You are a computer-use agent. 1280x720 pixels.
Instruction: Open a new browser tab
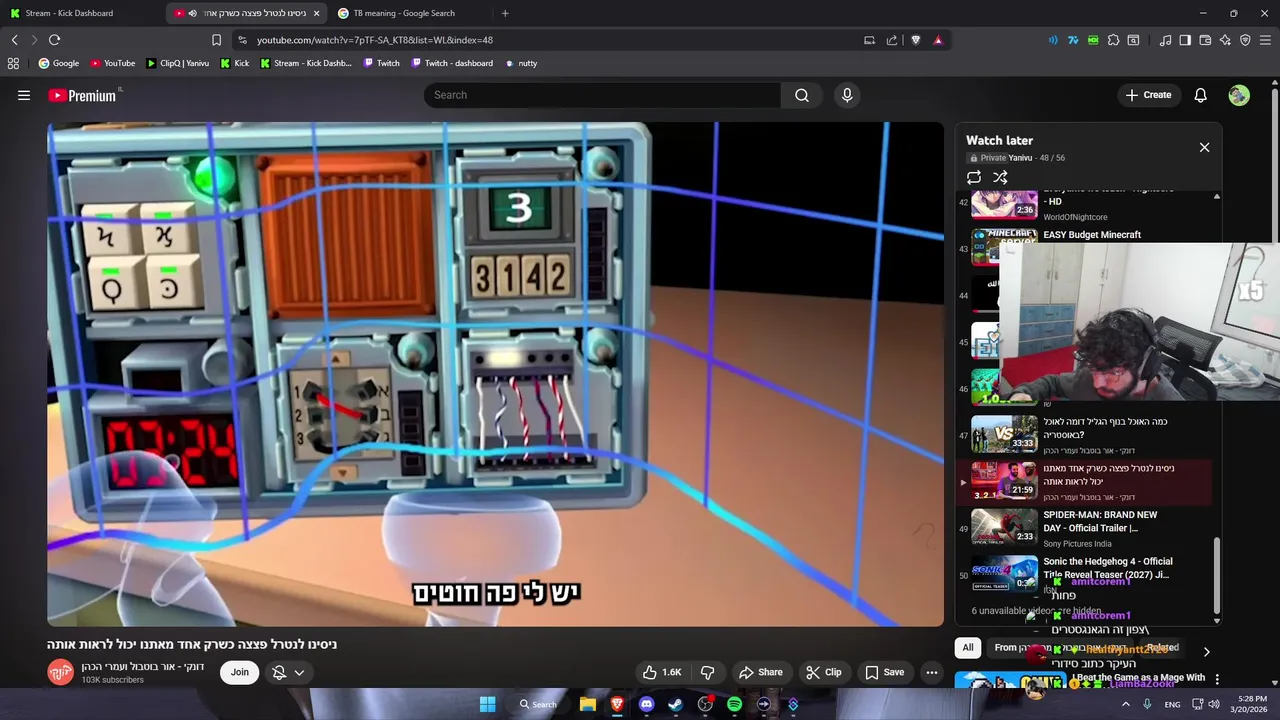[x=505, y=13]
